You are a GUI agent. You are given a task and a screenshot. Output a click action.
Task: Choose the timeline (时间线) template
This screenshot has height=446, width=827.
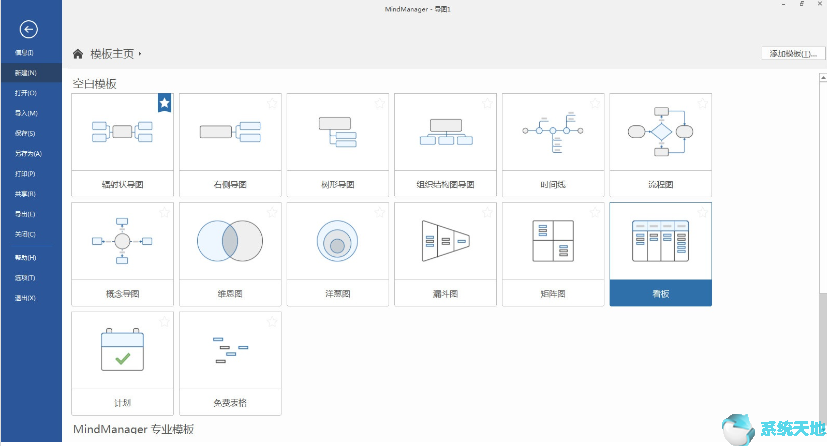tap(553, 145)
